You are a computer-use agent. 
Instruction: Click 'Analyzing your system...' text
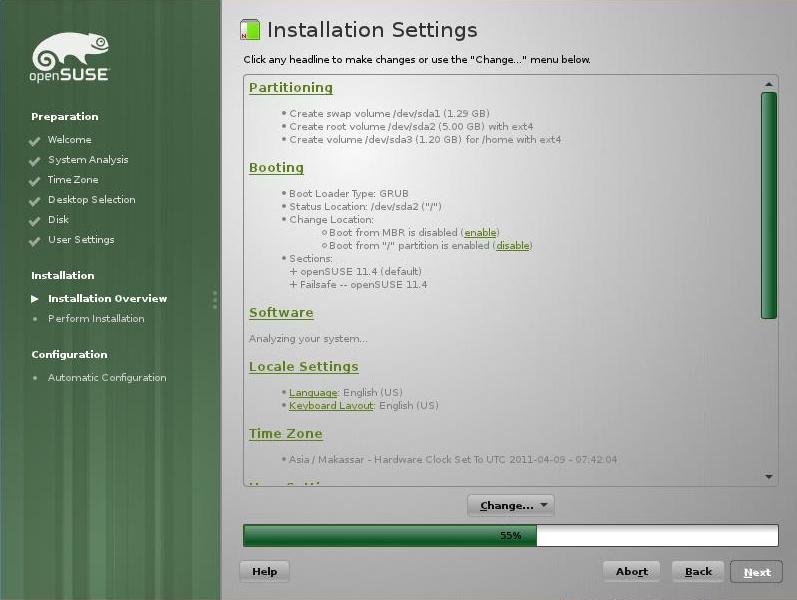pyautogui.click(x=308, y=339)
